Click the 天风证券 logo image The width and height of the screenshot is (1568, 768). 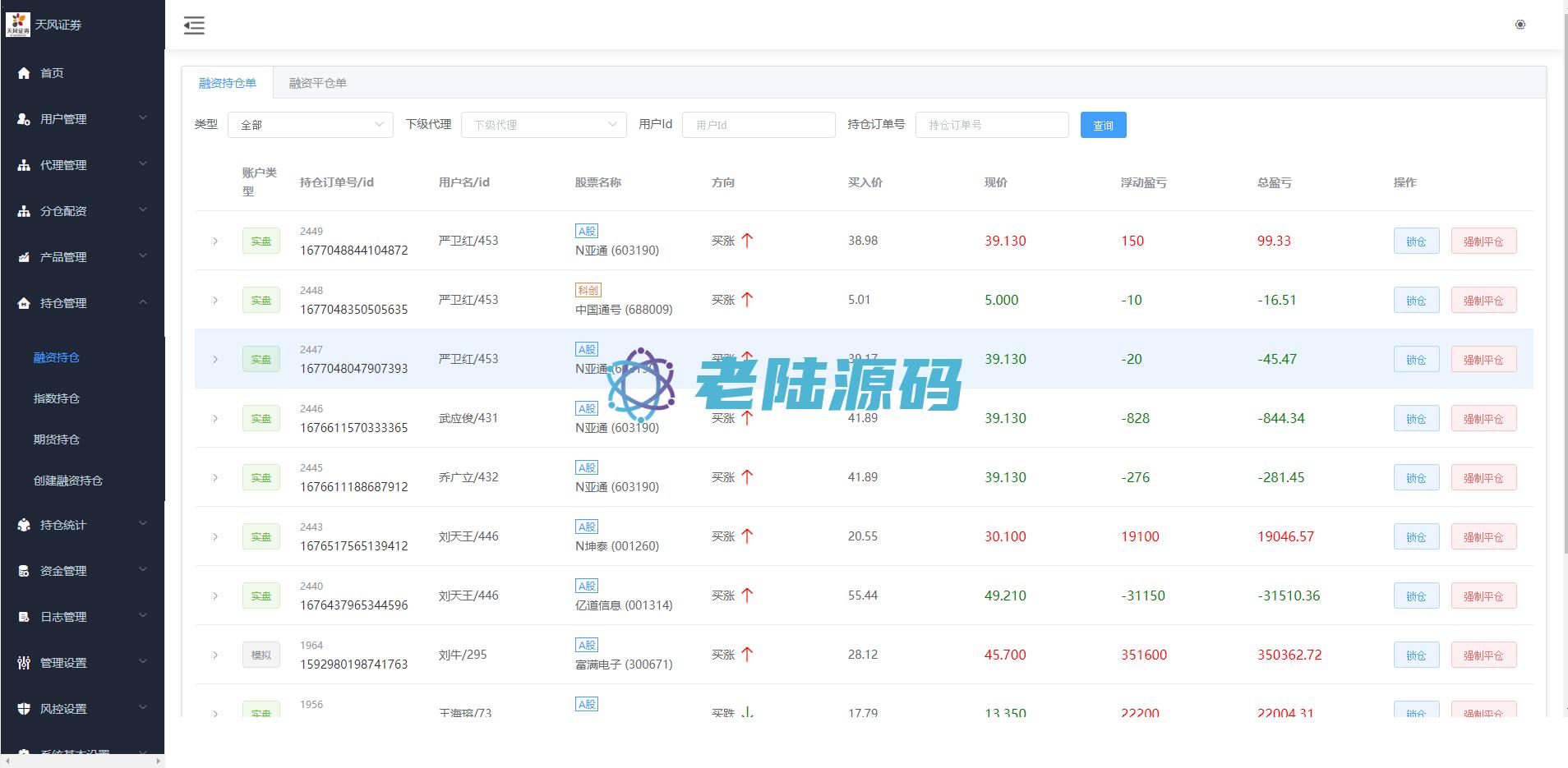click(x=17, y=25)
